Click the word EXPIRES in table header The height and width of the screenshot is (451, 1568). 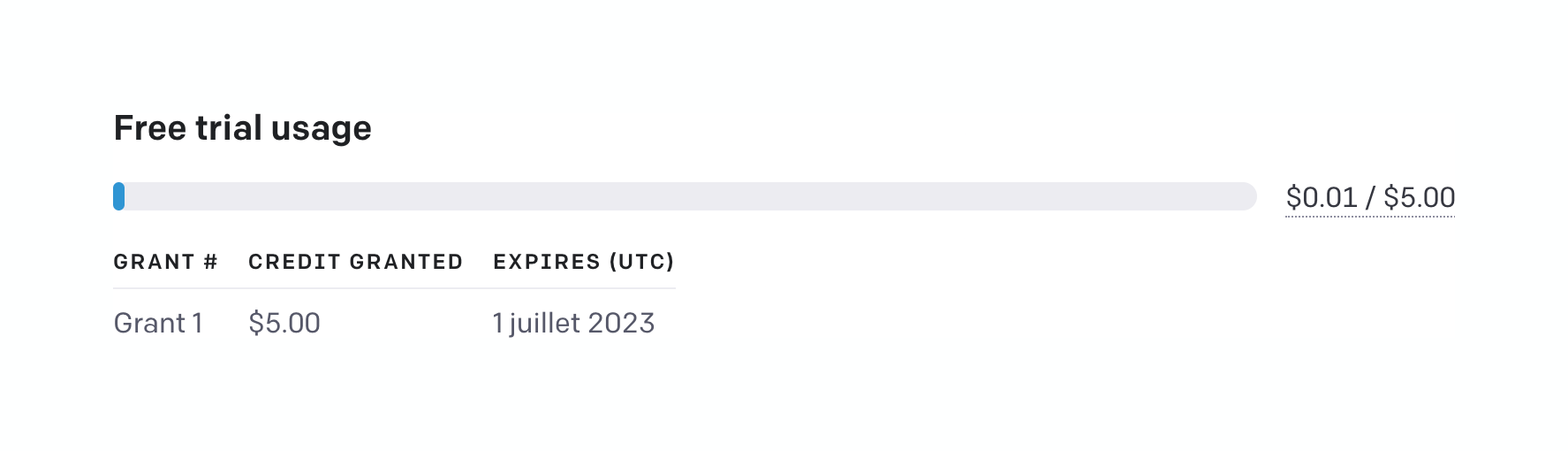coord(546,262)
